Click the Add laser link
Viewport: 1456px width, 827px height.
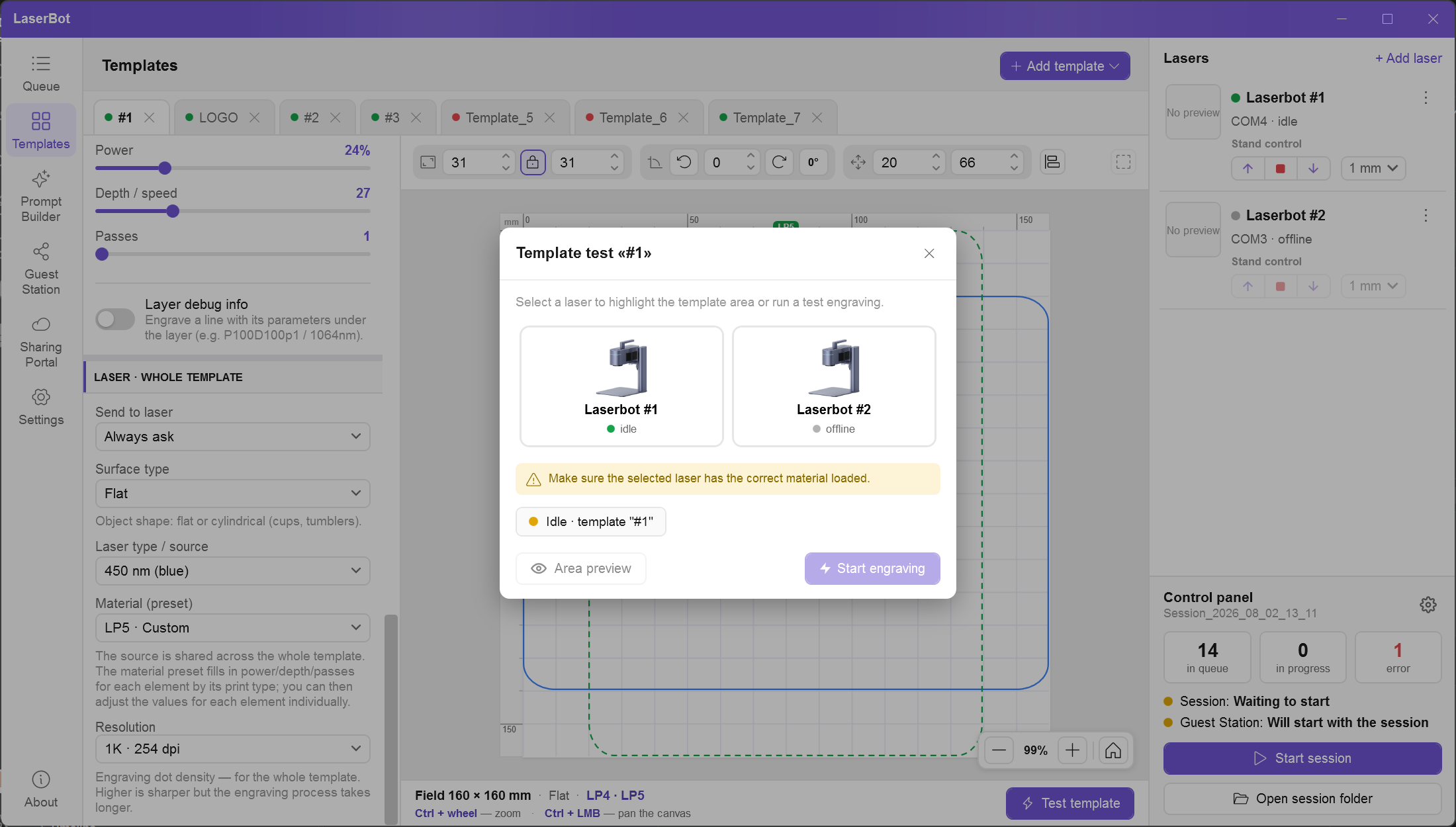pos(1408,58)
